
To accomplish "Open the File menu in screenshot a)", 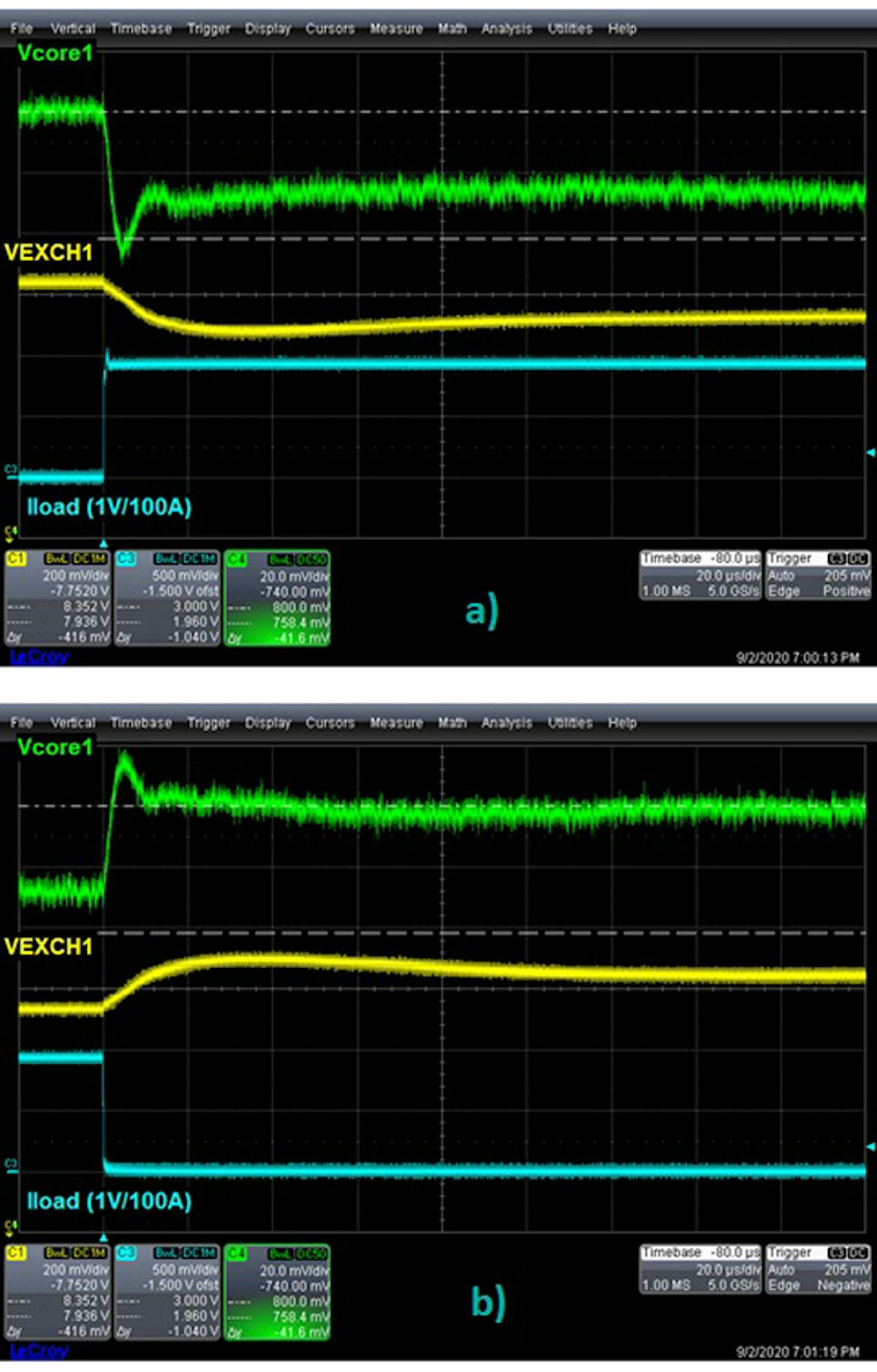I will 21,28.
